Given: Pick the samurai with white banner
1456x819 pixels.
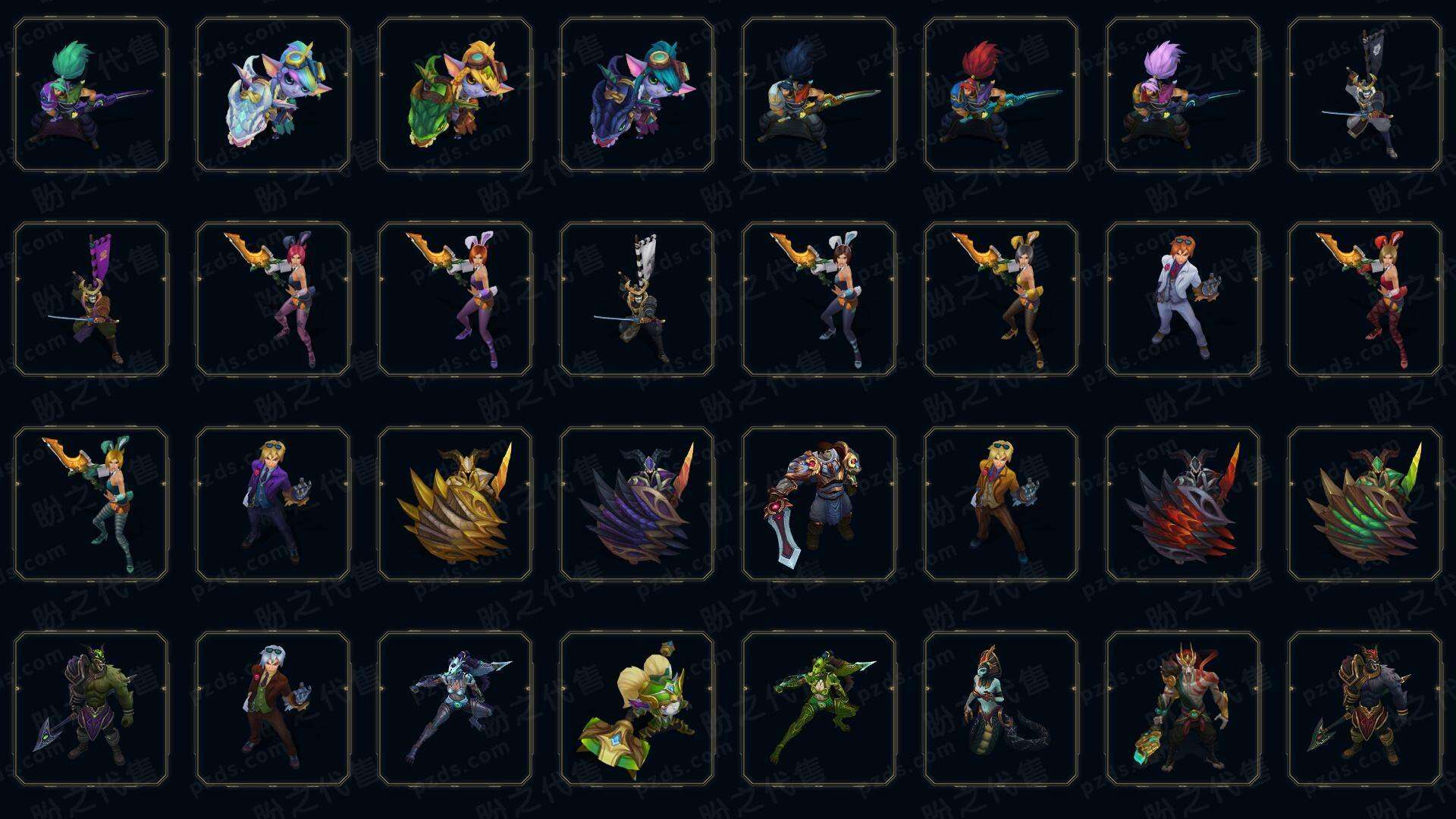Looking at the screenshot, I should pyautogui.click(x=637, y=299).
